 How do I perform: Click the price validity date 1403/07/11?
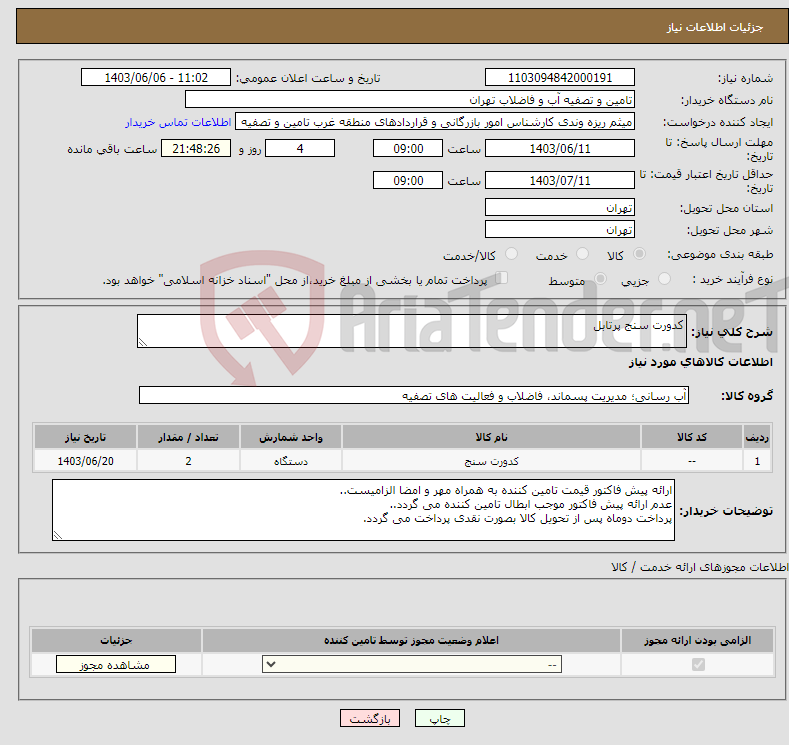[560, 180]
